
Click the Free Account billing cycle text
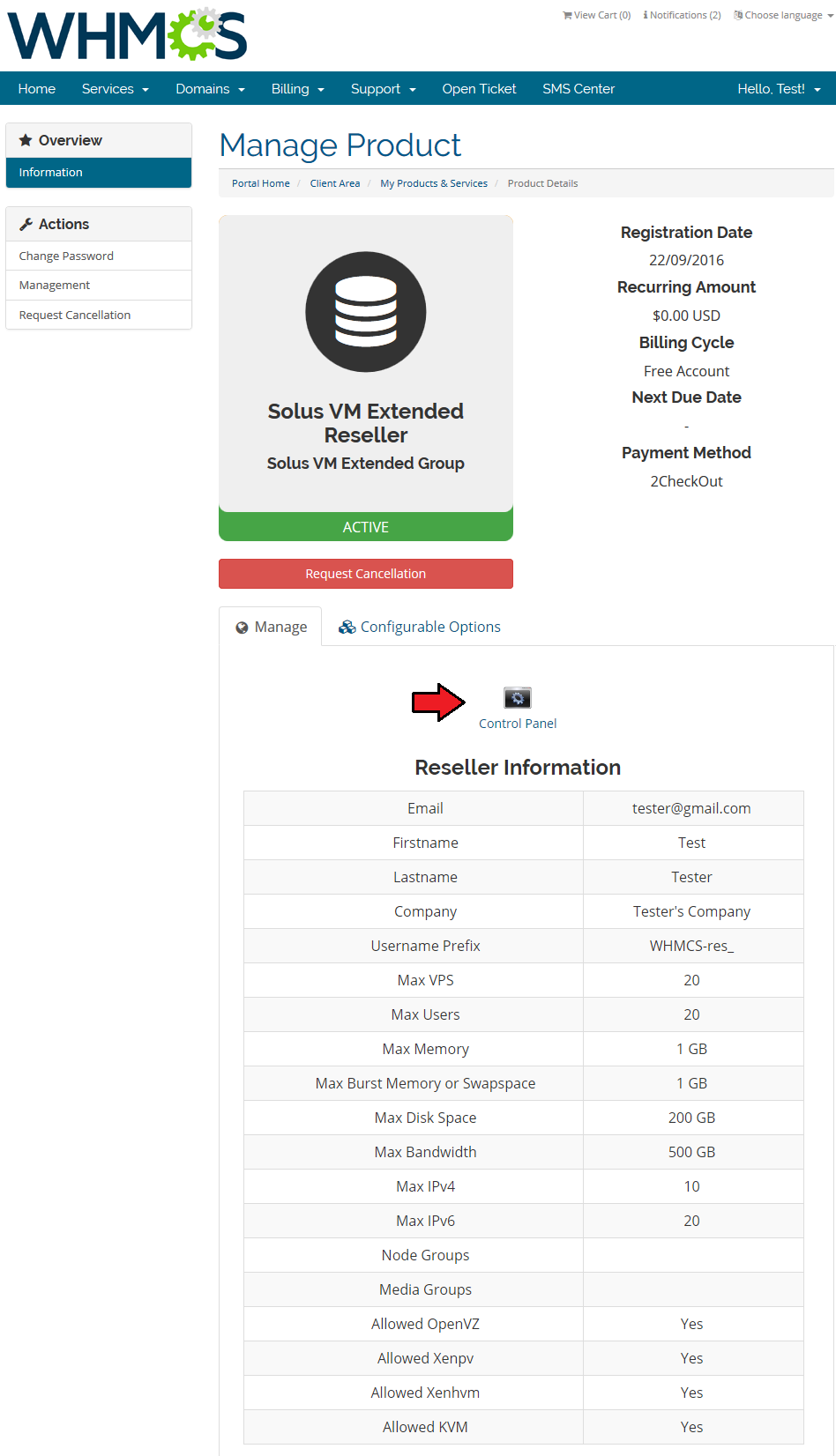(686, 371)
